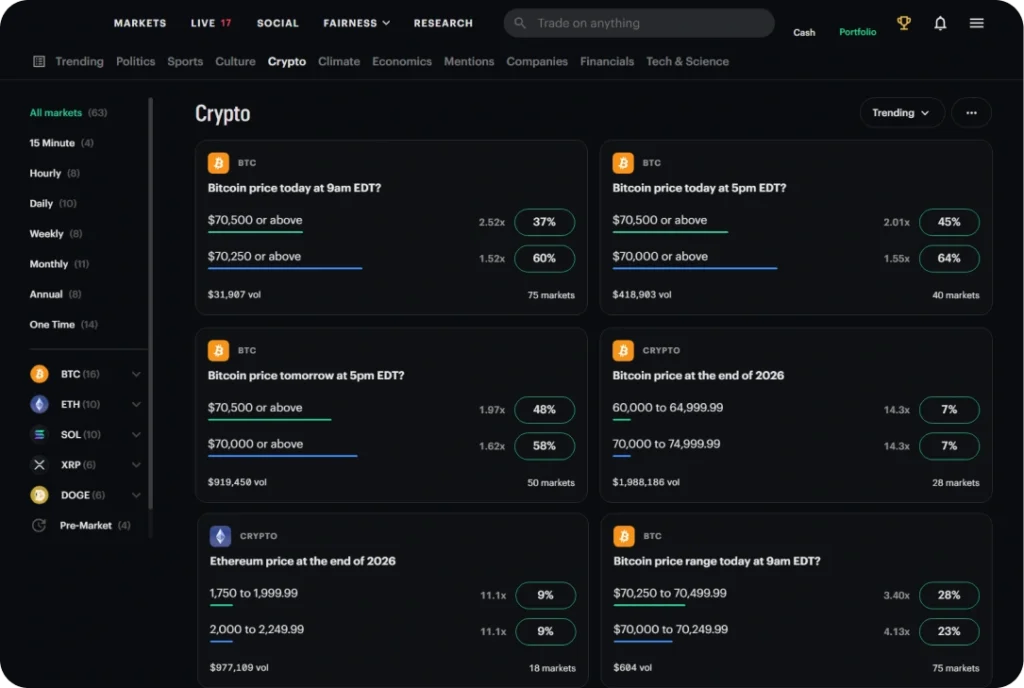Image resolution: width=1024 pixels, height=688 pixels.
Task: Open the Trending sort dropdown
Action: (902, 113)
